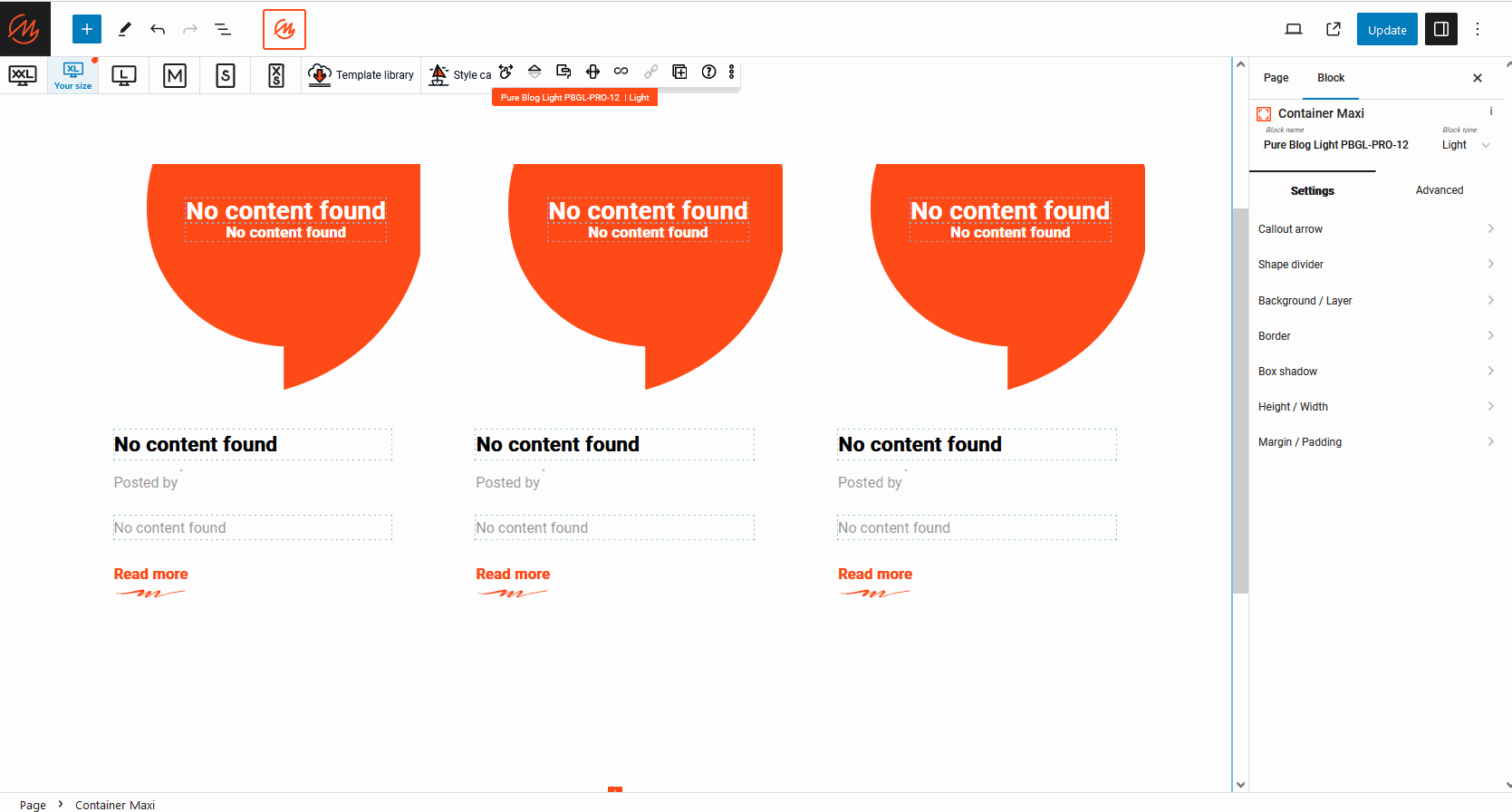
Task: Open Style cards sailboat button
Action: point(460,75)
